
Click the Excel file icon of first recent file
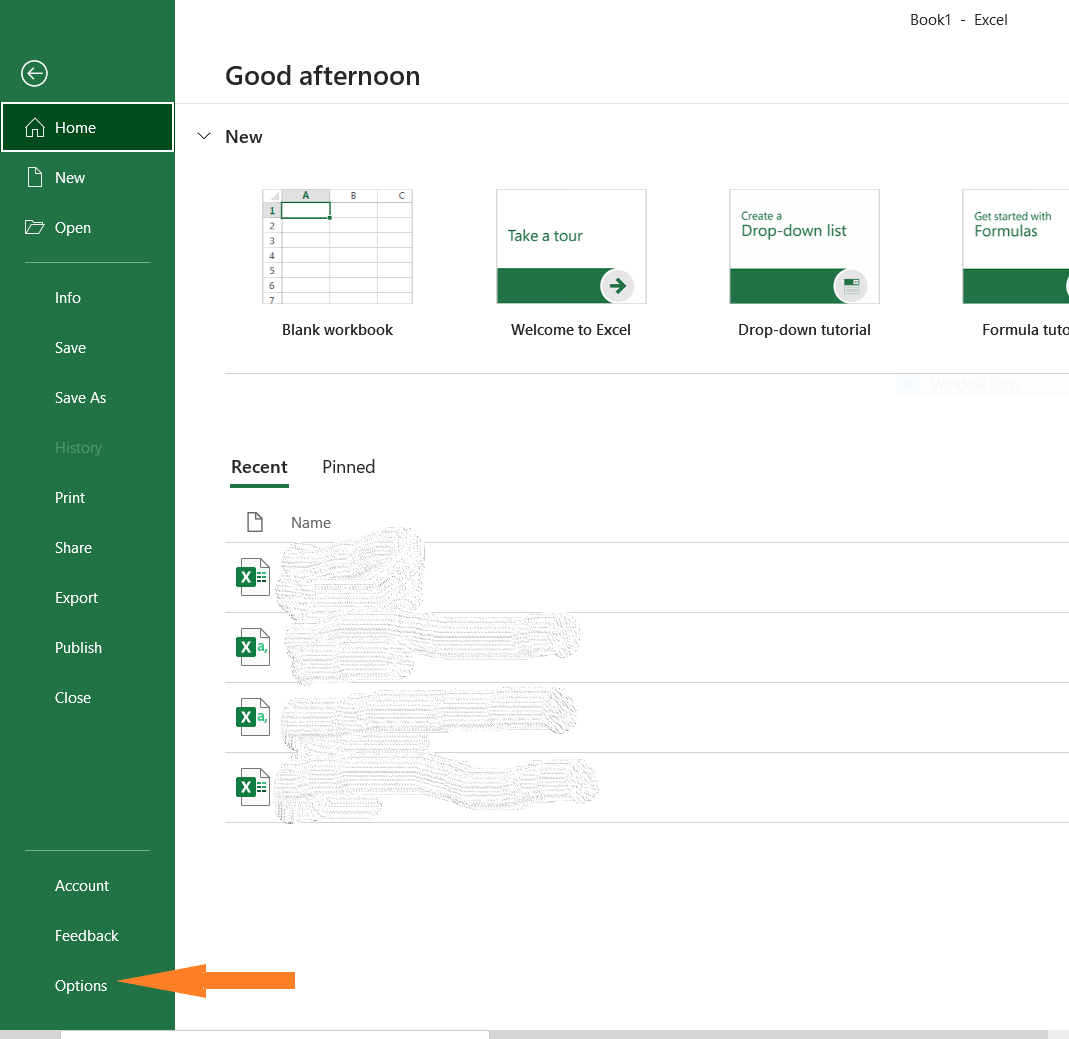(253, 577)
